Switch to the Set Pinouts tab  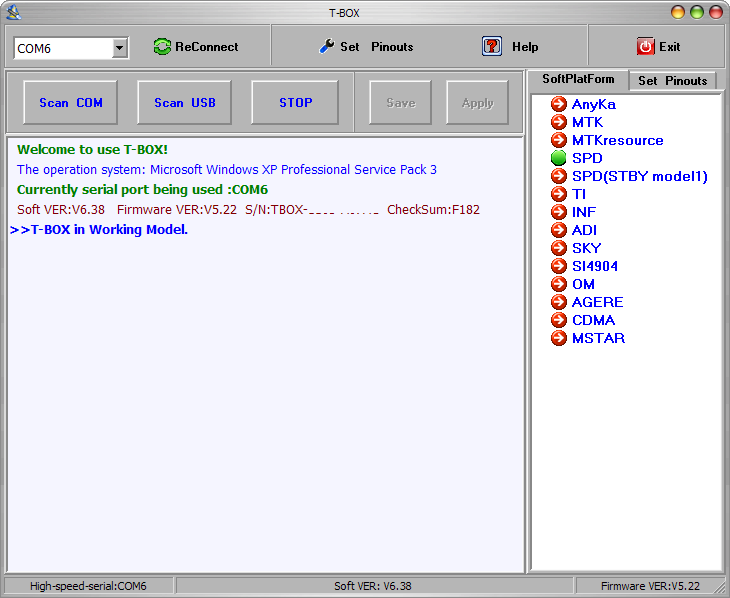point(672,81)
